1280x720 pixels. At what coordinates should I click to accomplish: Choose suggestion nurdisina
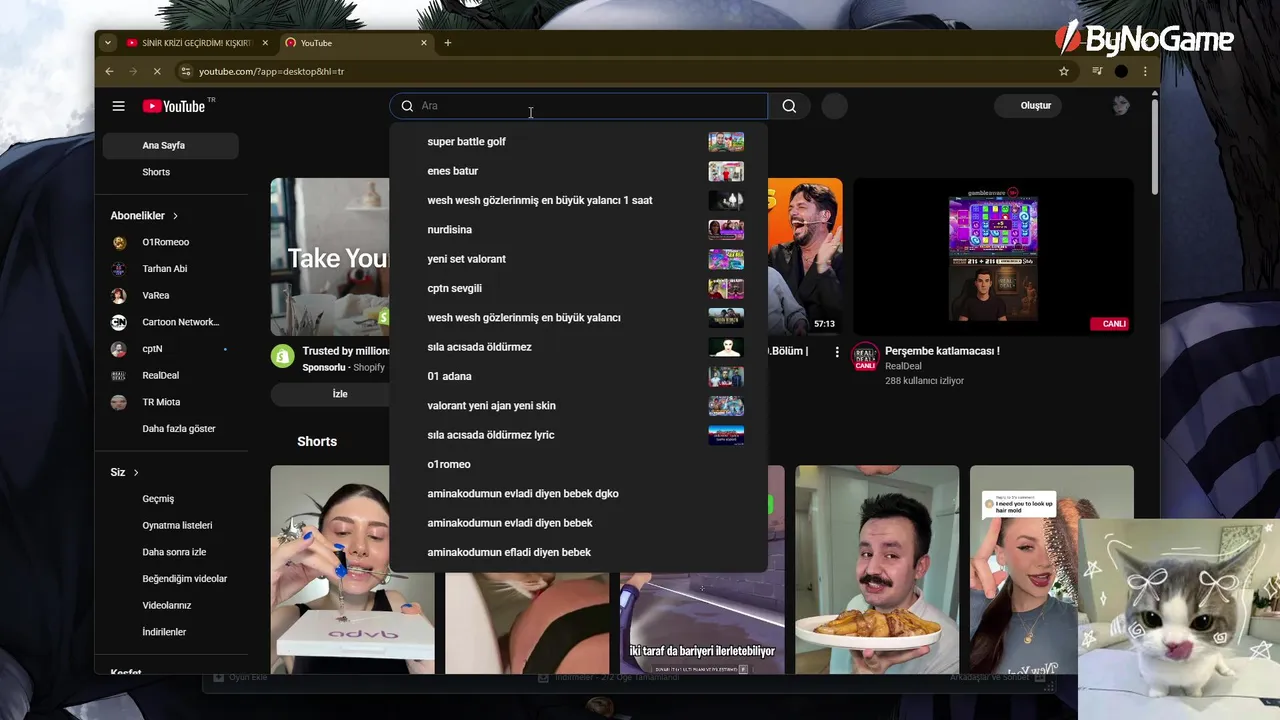578,230
